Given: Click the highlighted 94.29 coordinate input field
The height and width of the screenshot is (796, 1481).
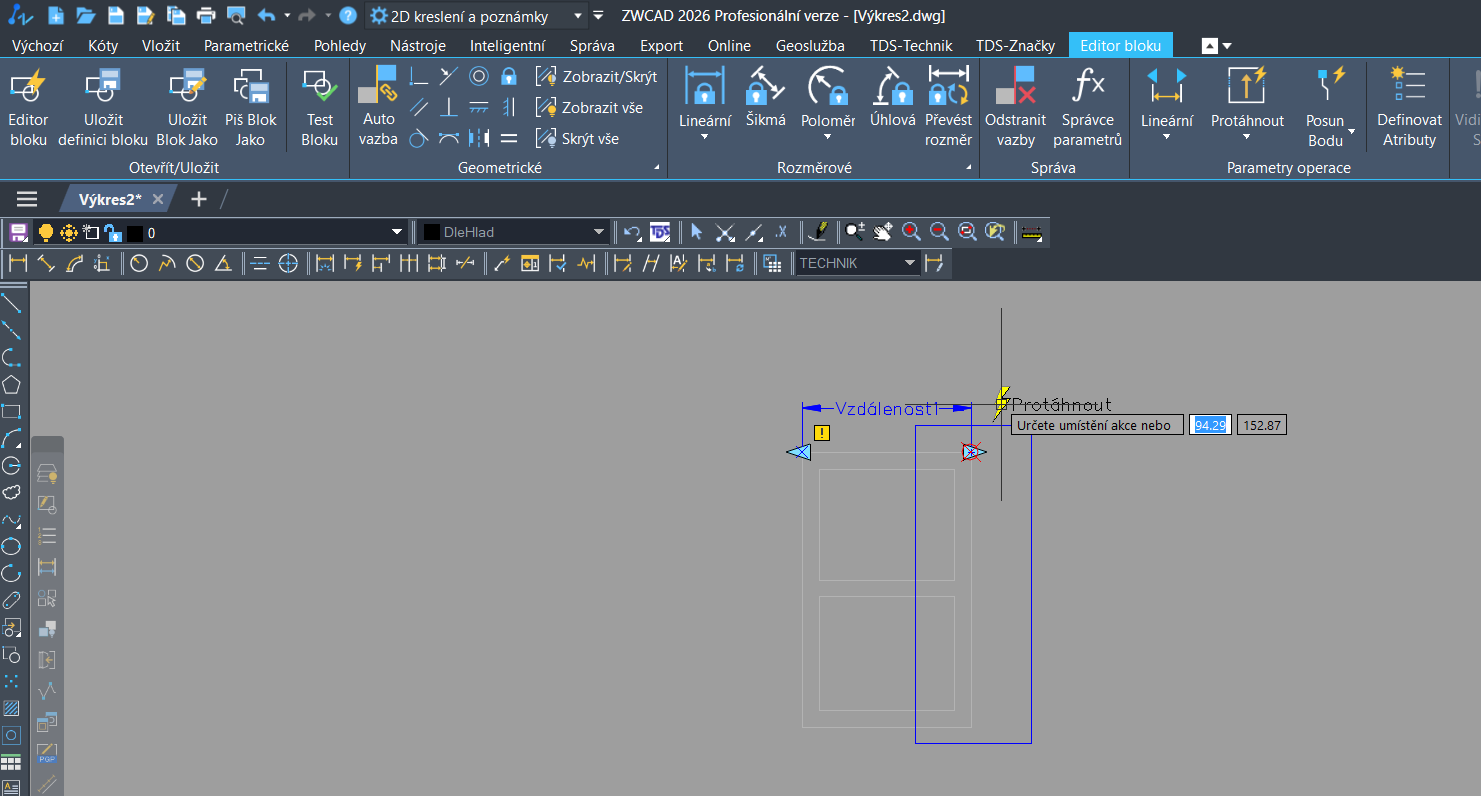Looking at the screenshot, I should click(1210, 425).
